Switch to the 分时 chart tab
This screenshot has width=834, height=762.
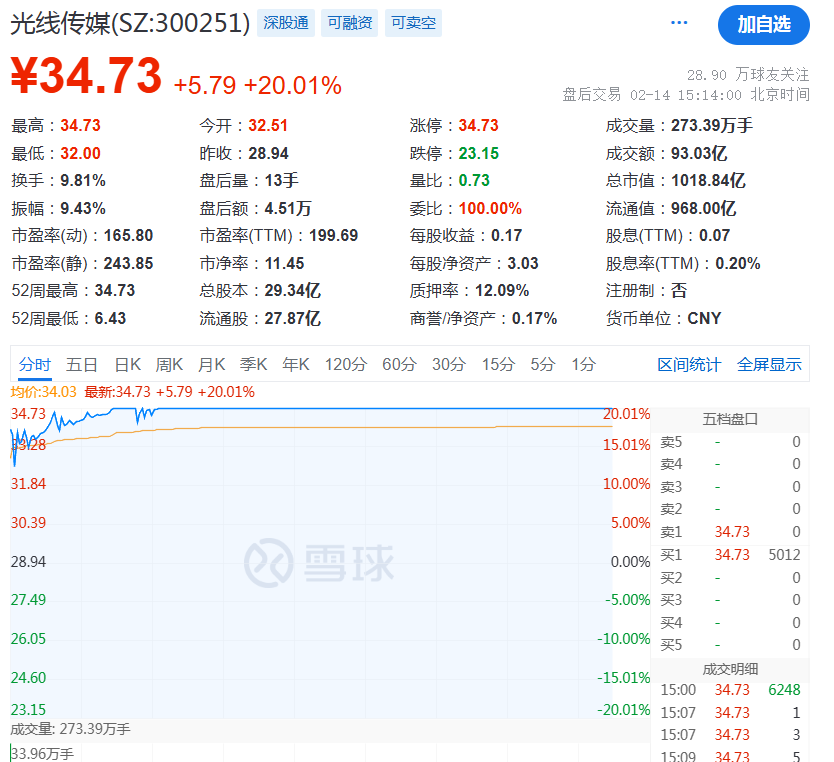(33, 364)
